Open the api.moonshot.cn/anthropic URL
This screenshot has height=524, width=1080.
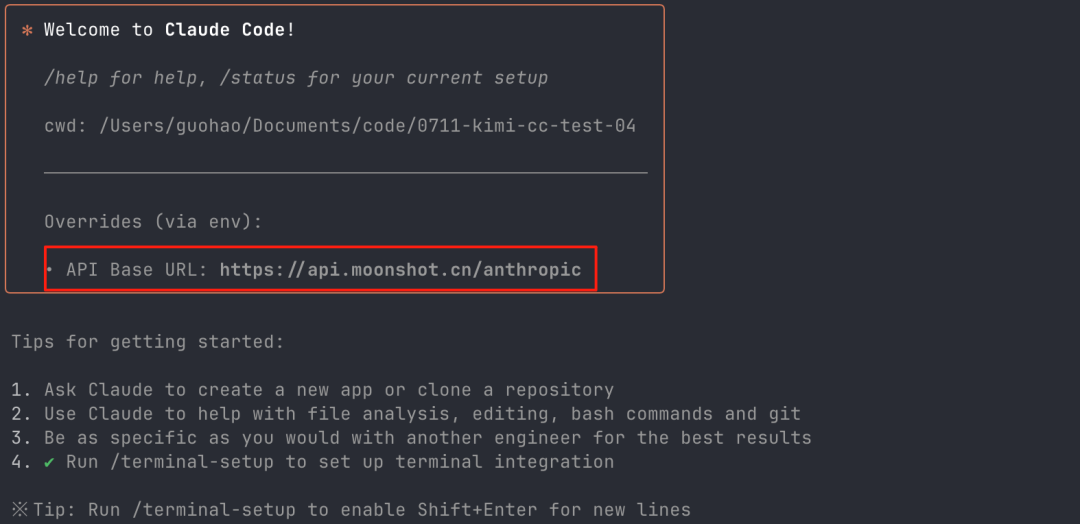click(x=400, y=270)
